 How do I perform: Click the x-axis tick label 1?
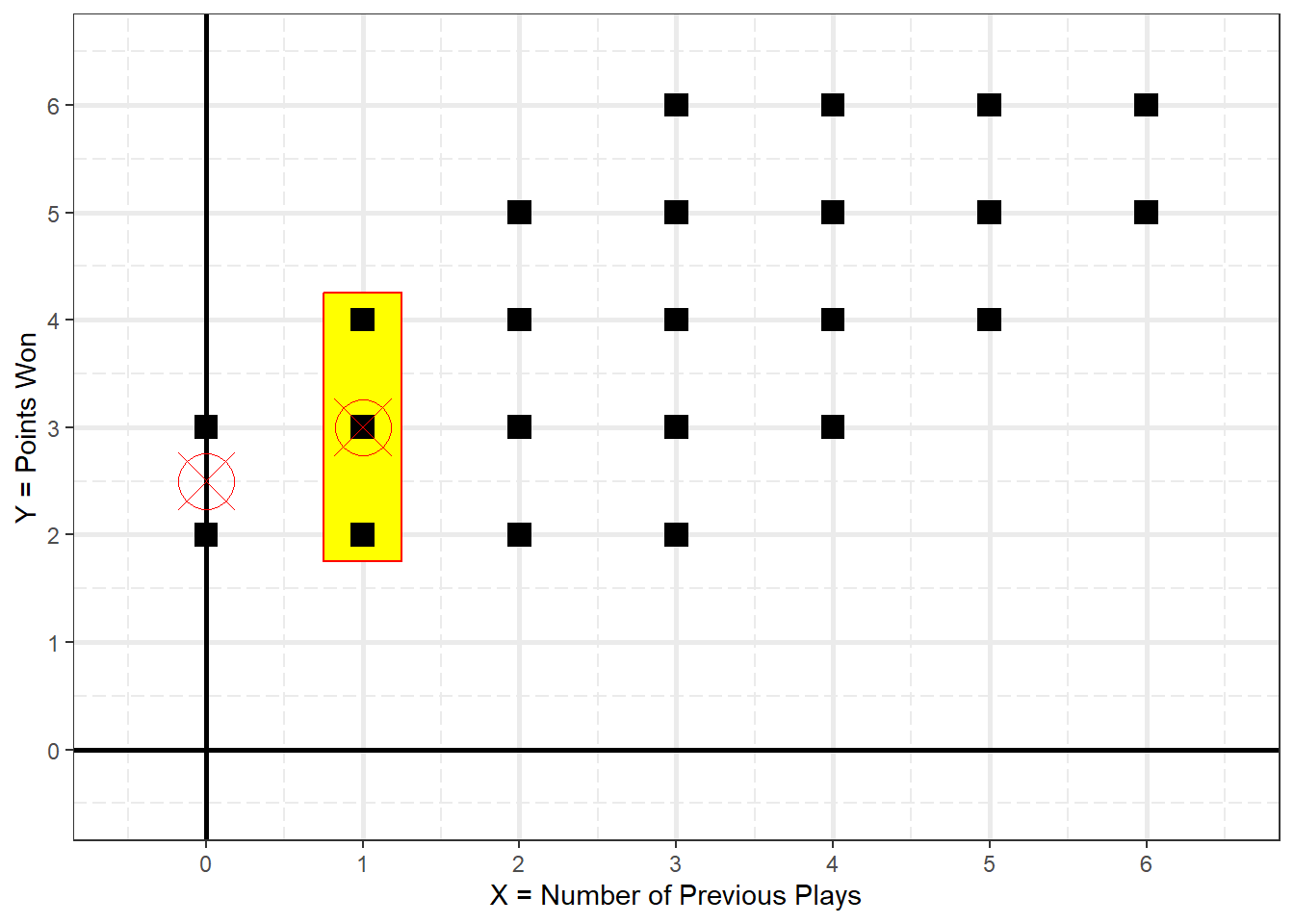tap(362, 864)
